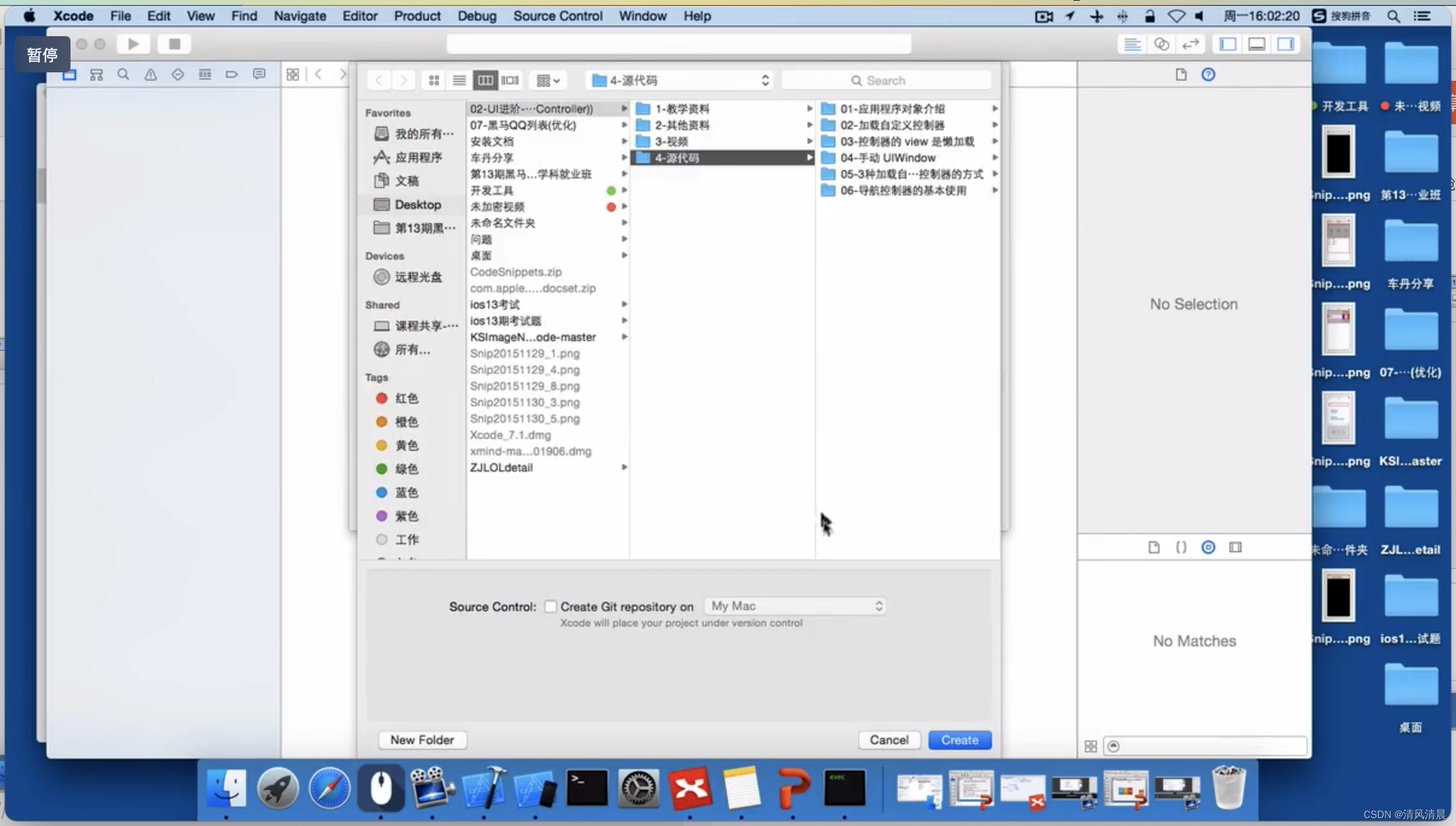Switch save dialog to icon view
Image resolution: width=1456 pixels, height=826 pixels.
point(434,80)
